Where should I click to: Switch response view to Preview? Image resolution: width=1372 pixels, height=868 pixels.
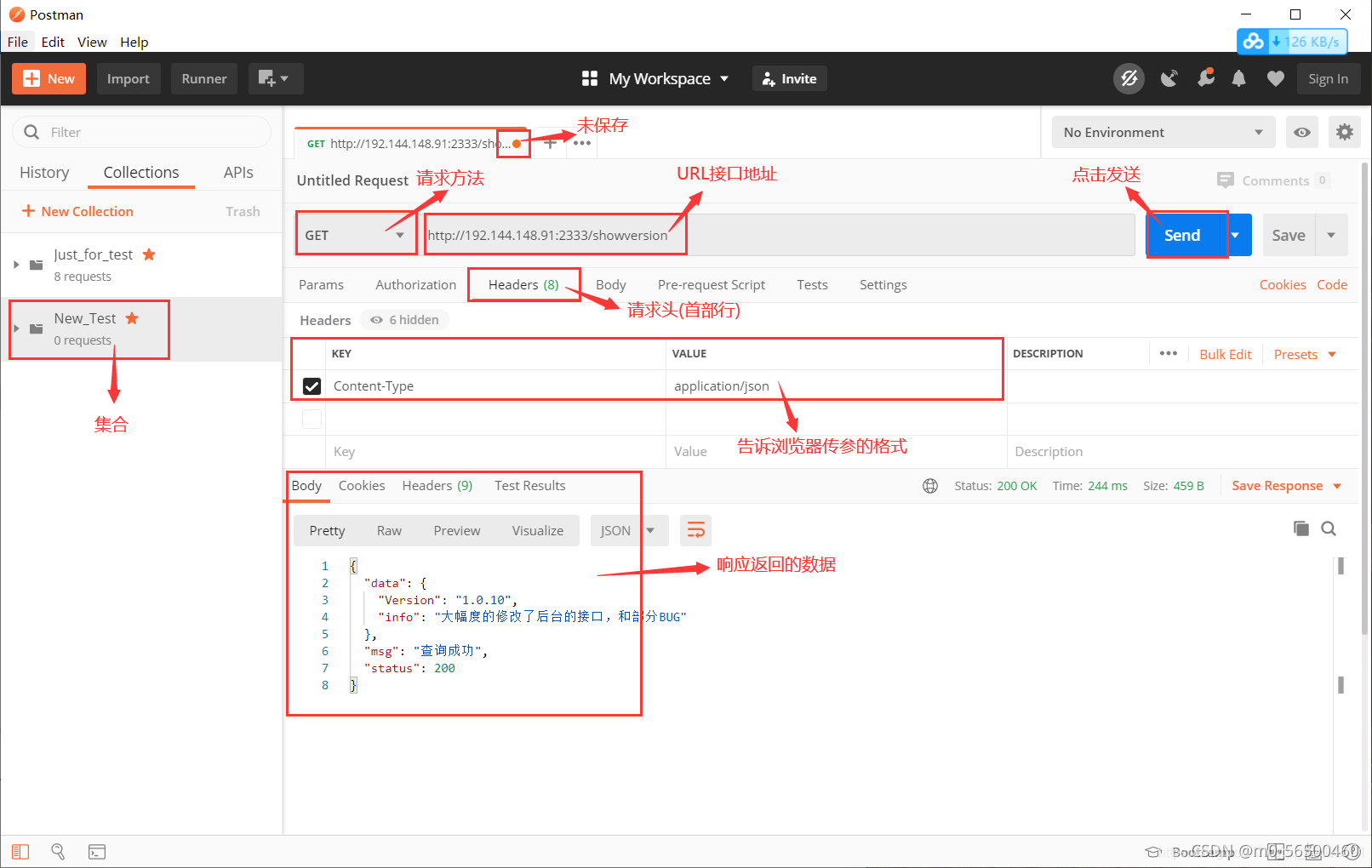point(457,531)
